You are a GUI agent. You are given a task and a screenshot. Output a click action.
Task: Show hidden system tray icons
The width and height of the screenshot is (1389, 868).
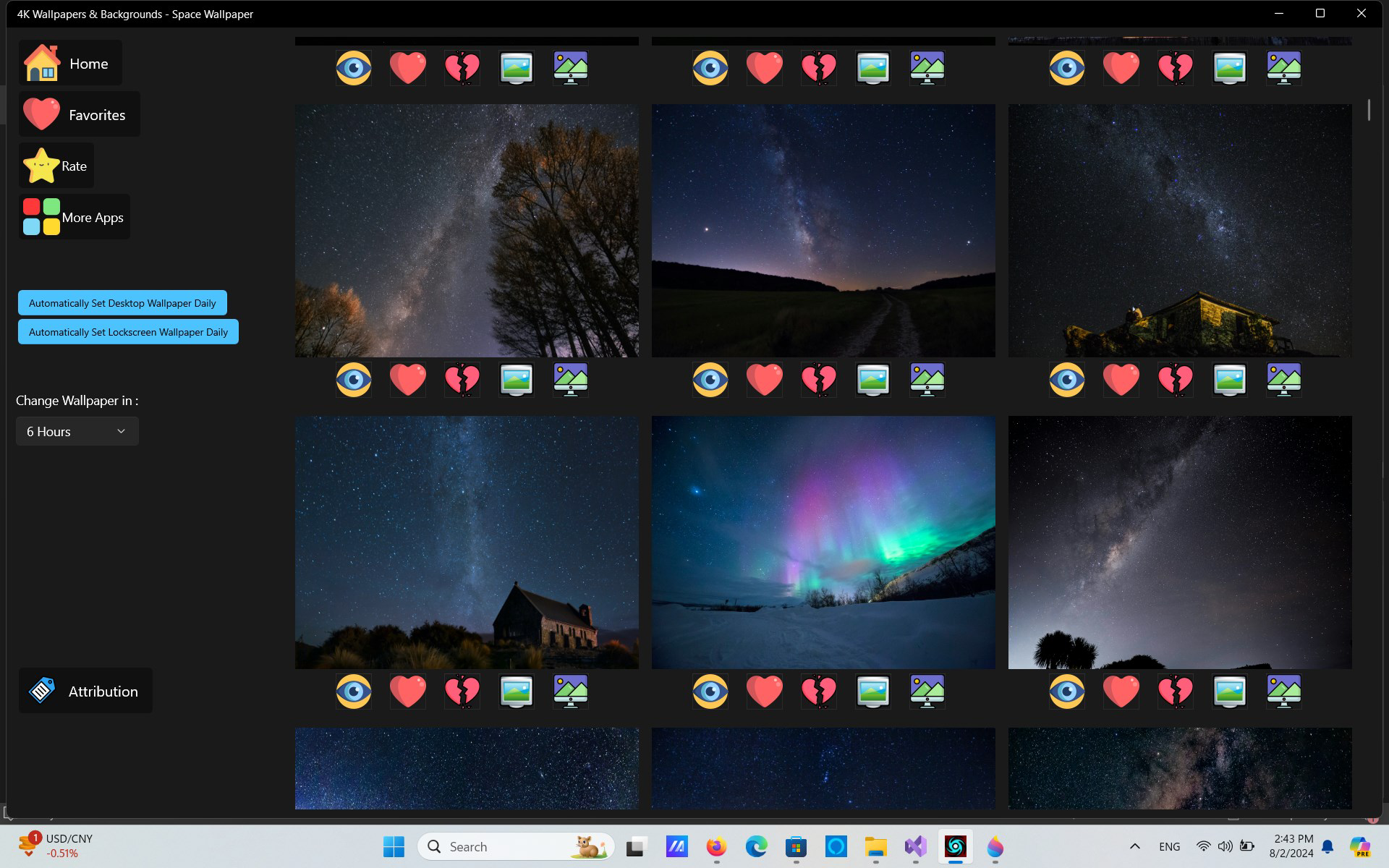1134,846
